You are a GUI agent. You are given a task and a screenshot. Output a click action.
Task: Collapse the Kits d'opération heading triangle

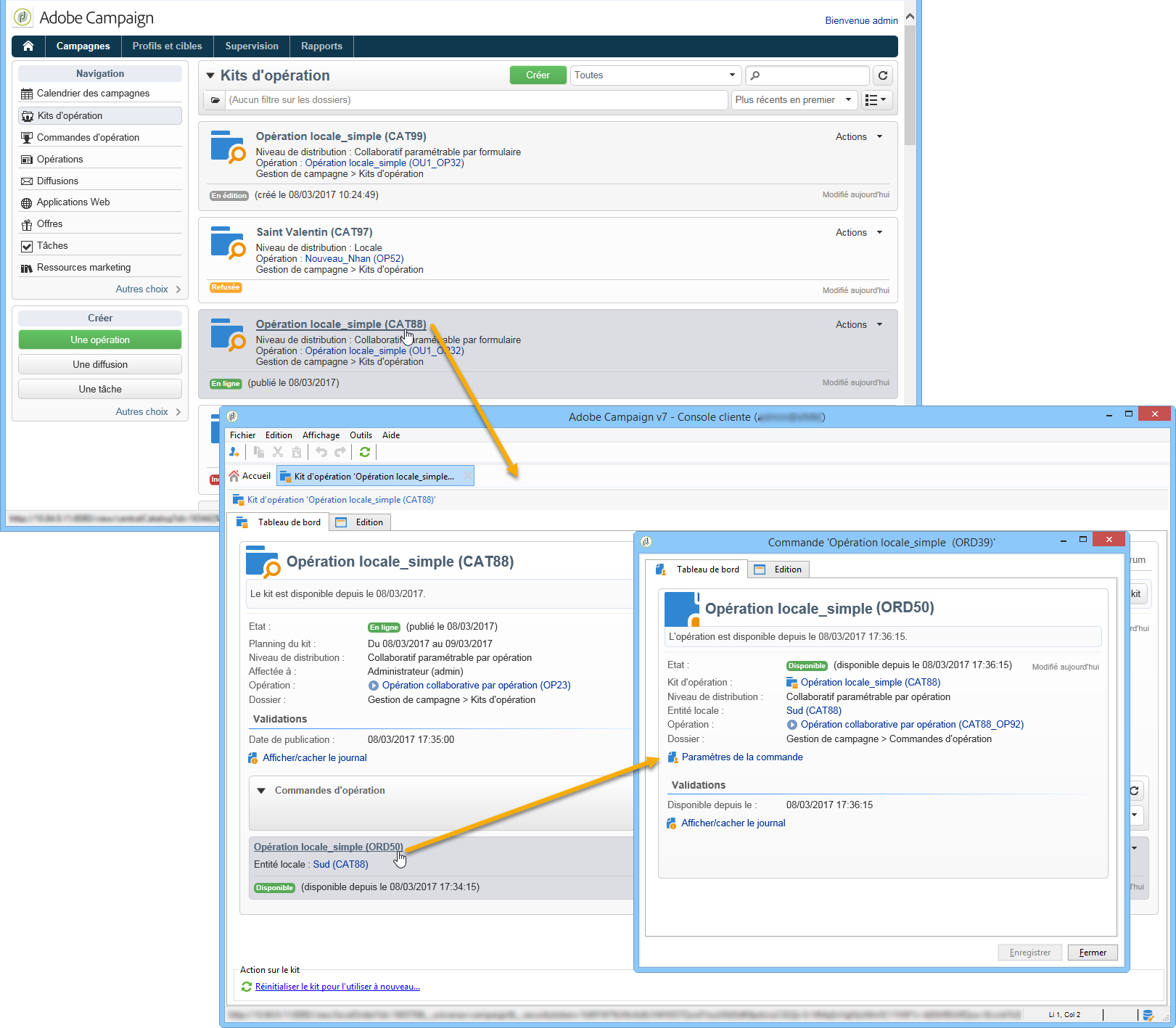click(210, 75)
